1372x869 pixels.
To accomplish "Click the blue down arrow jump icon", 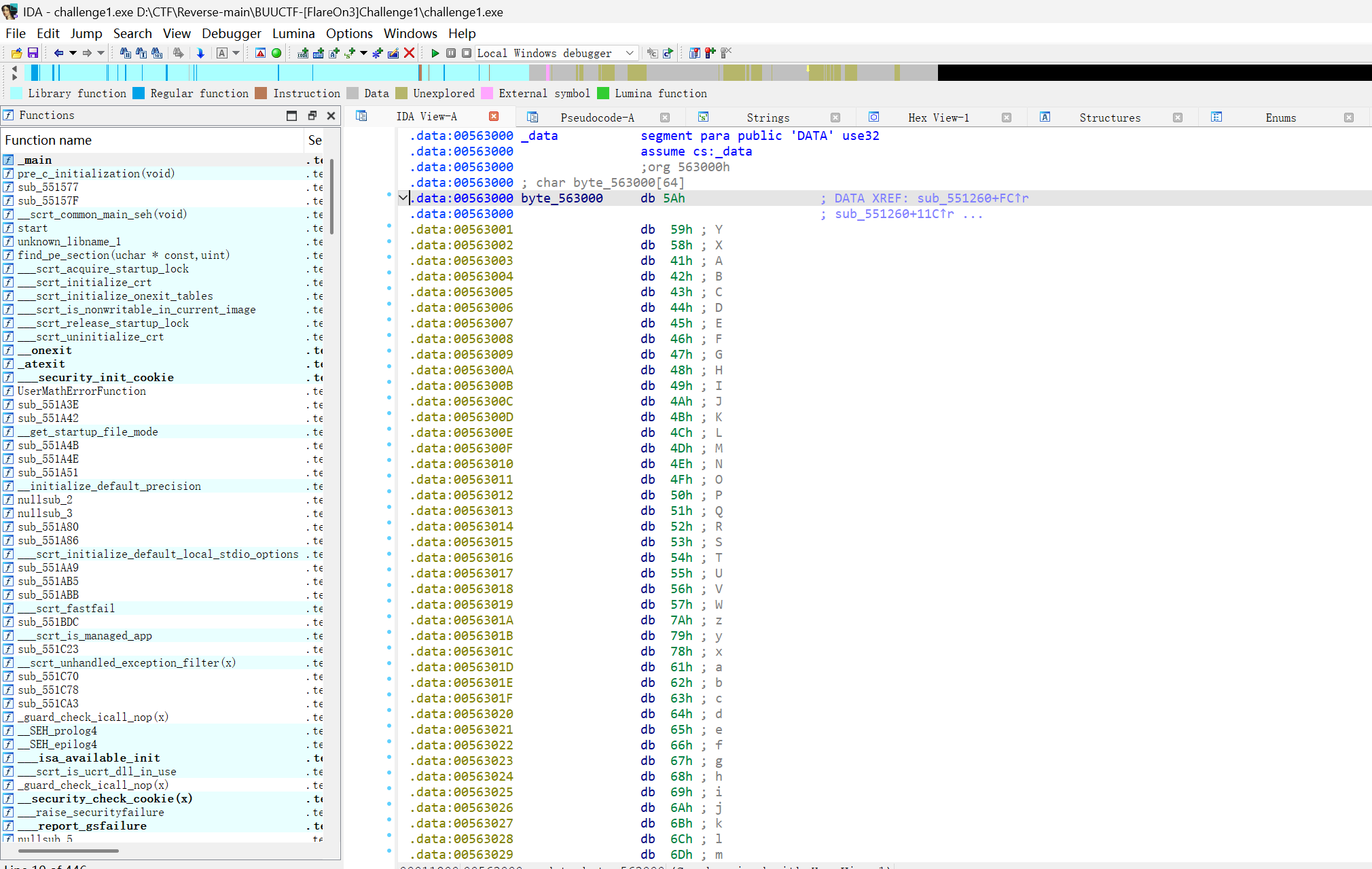I will pyautogui.click(x=200, y=53).
